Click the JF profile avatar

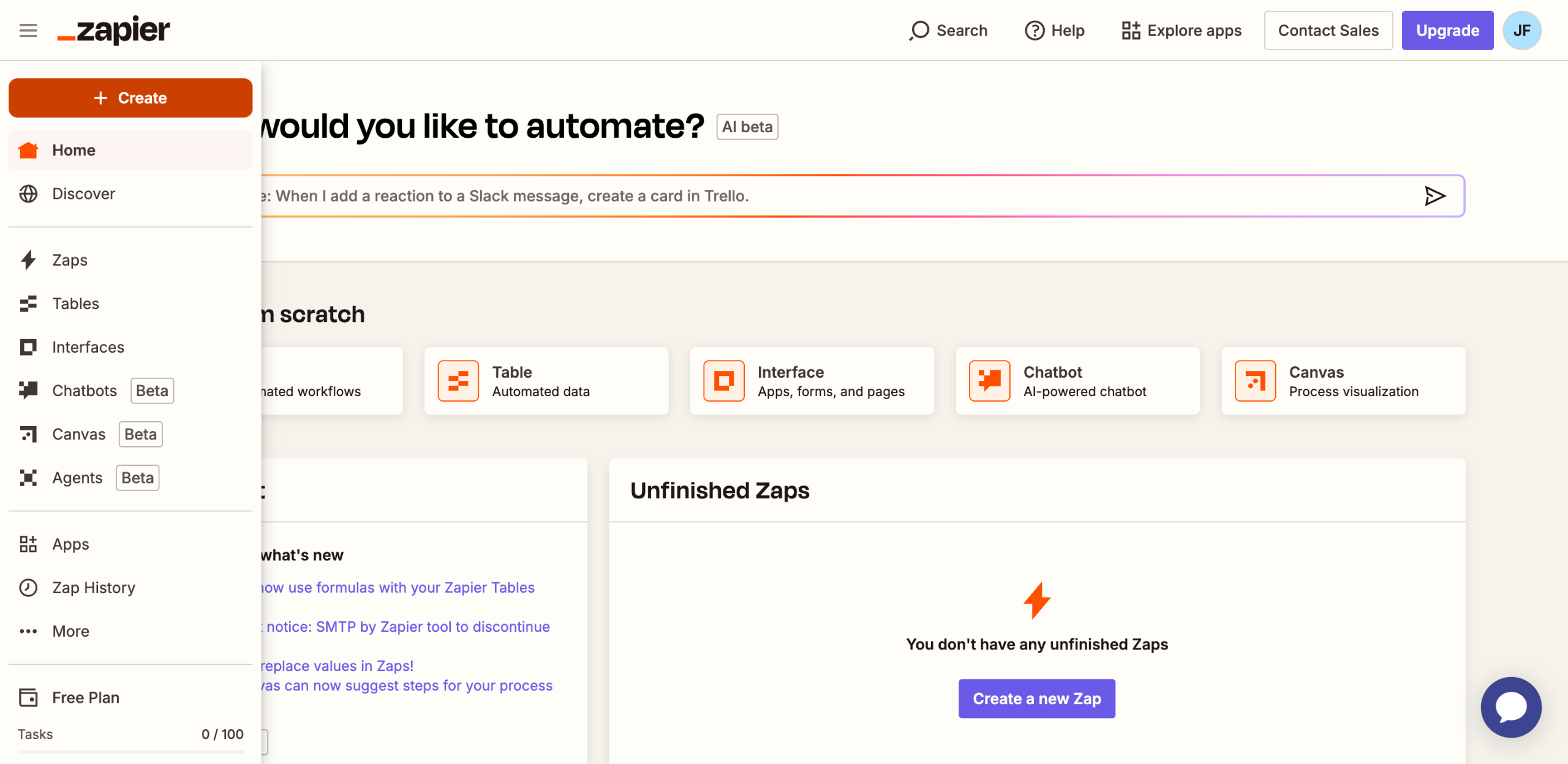click(x=1521, y=30)
